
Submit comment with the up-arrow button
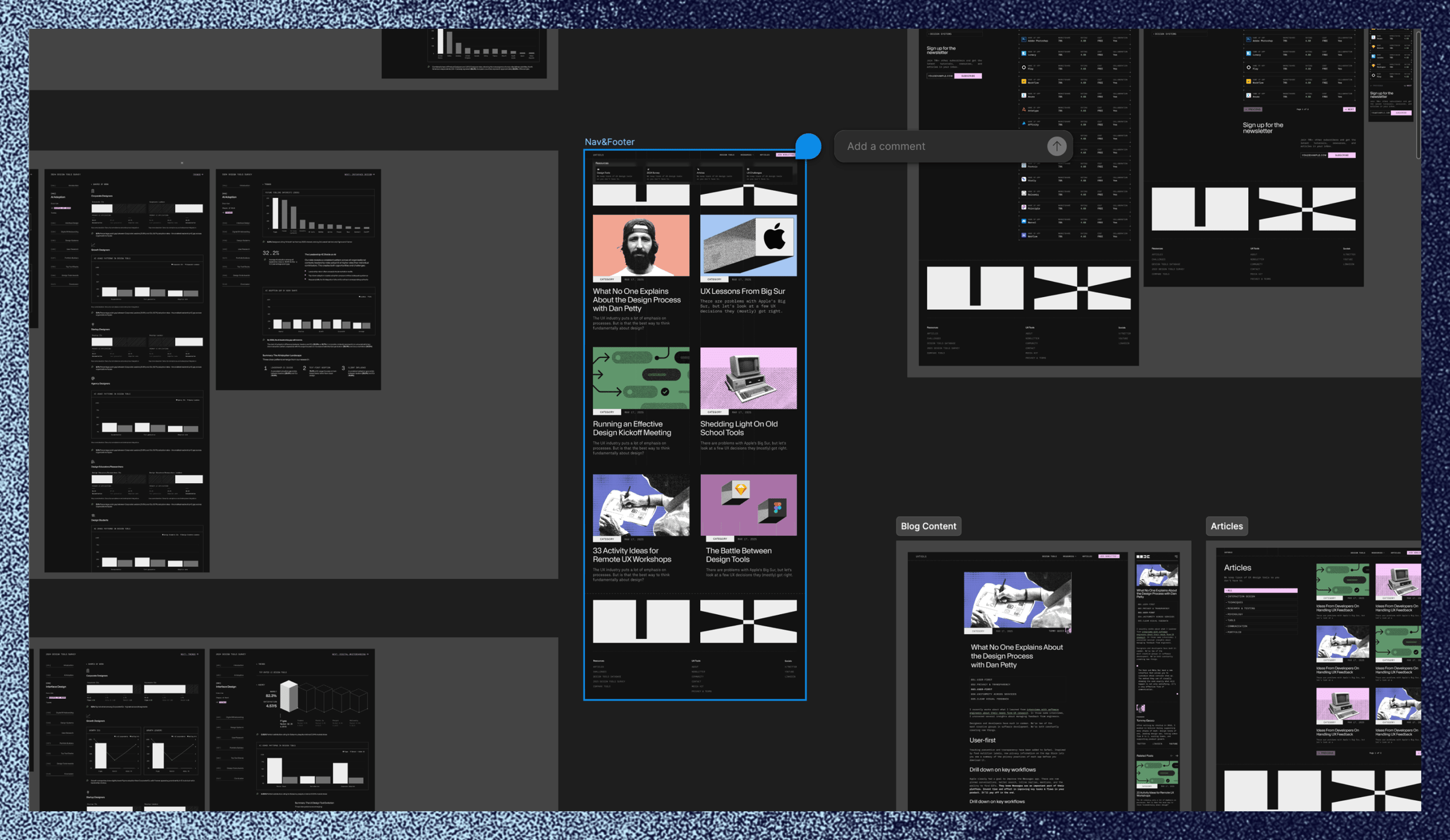pyautogui.click(x=1056, y=146)
